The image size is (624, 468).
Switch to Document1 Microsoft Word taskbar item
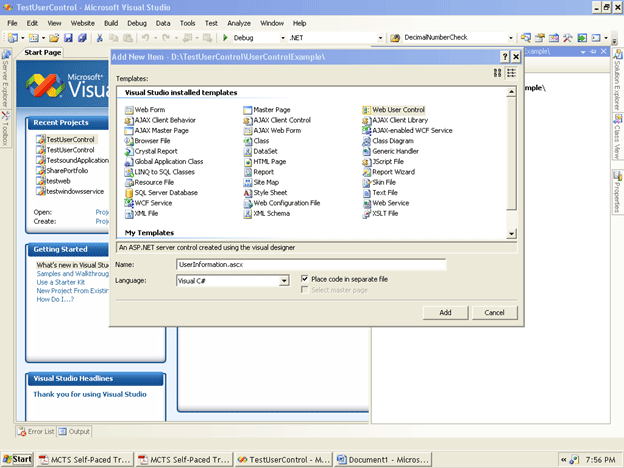tap(383, 460)
